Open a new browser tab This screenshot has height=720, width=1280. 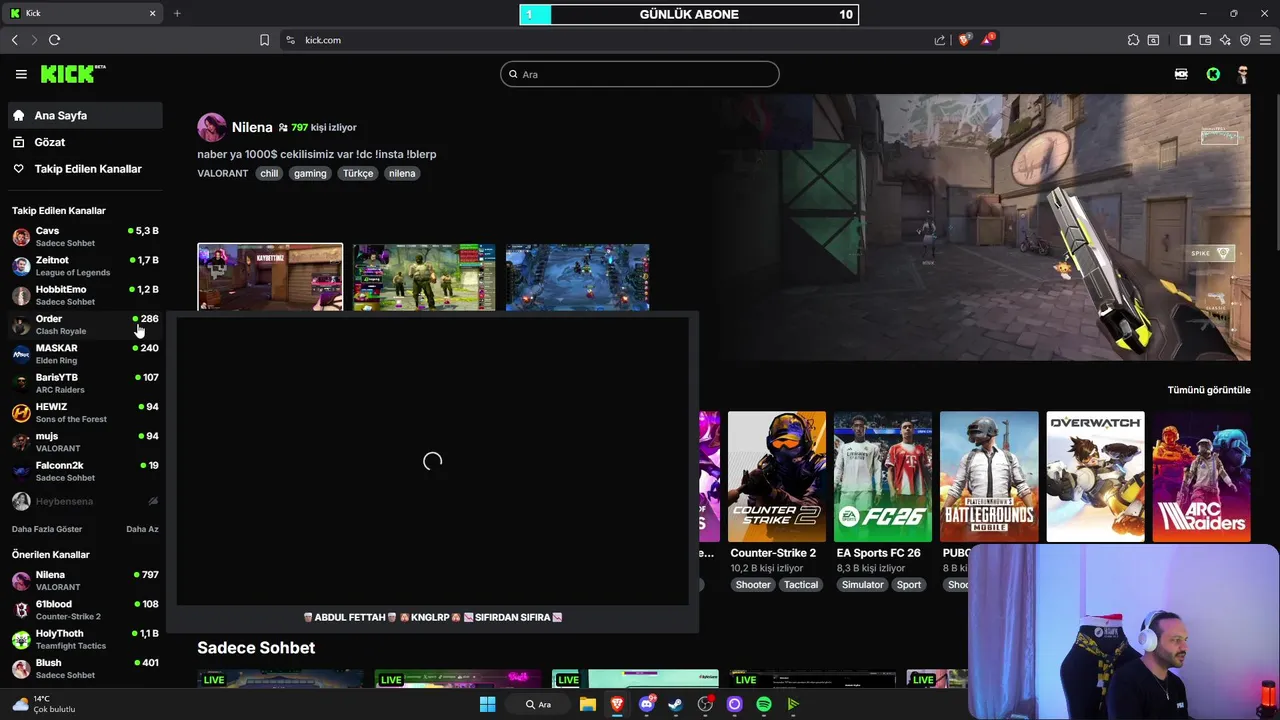(177, 13)
